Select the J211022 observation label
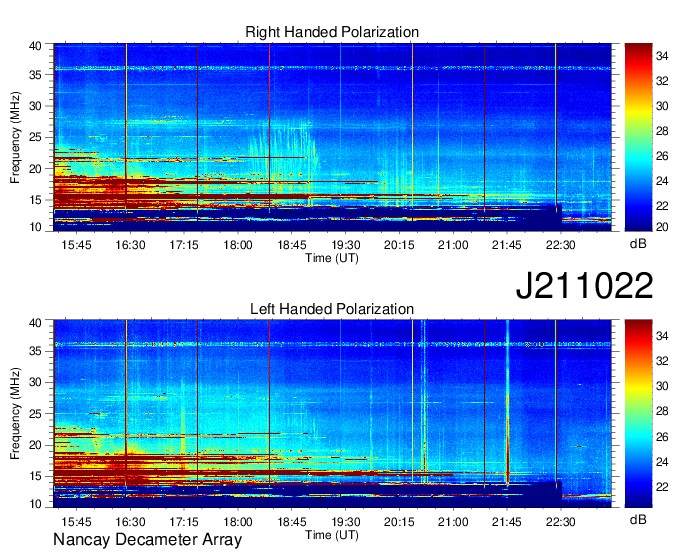680x552 pixels. click(584, 286)
